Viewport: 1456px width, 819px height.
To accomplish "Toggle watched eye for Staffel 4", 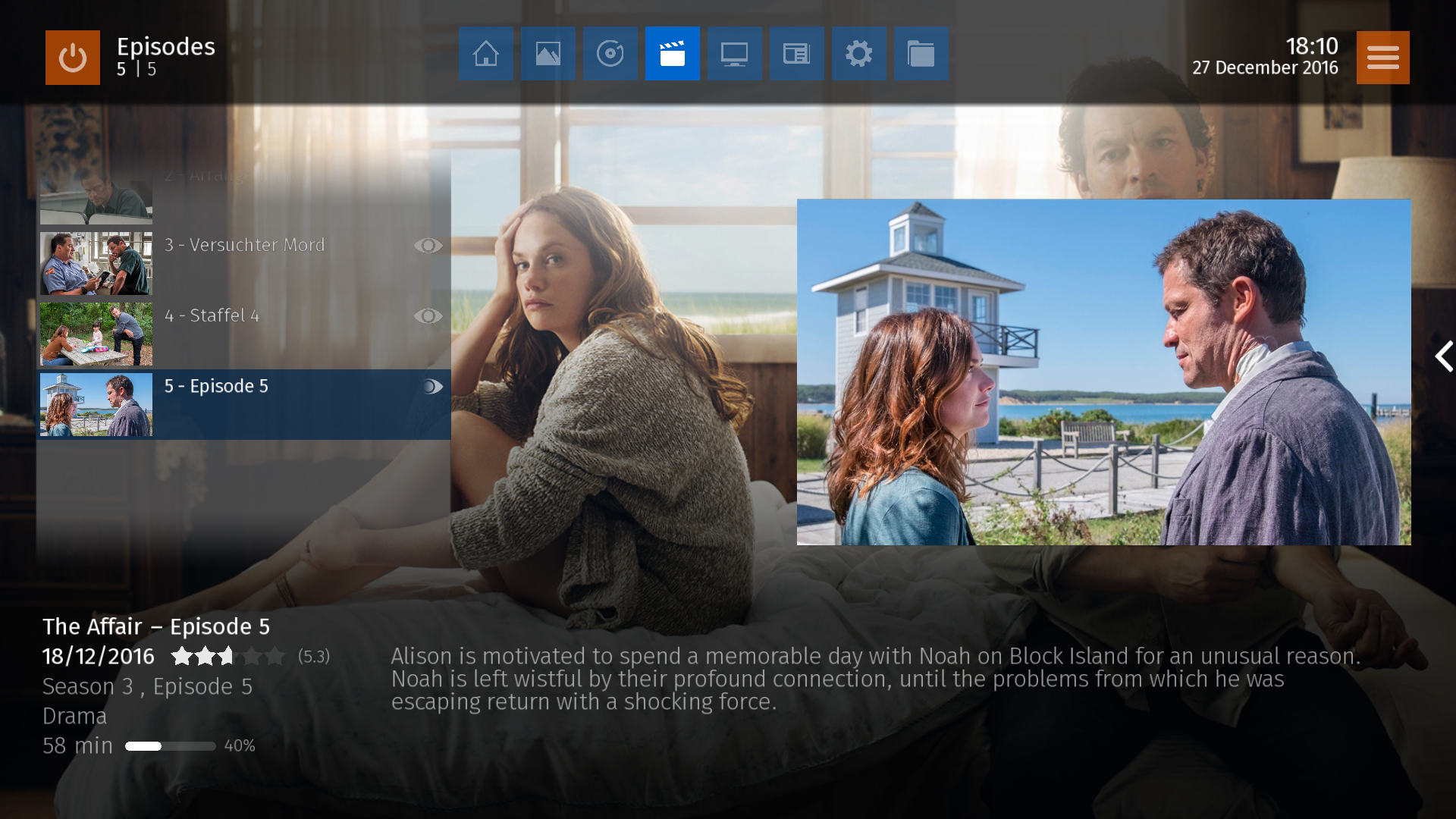I will pyautogui.click(x=428, y=316).
